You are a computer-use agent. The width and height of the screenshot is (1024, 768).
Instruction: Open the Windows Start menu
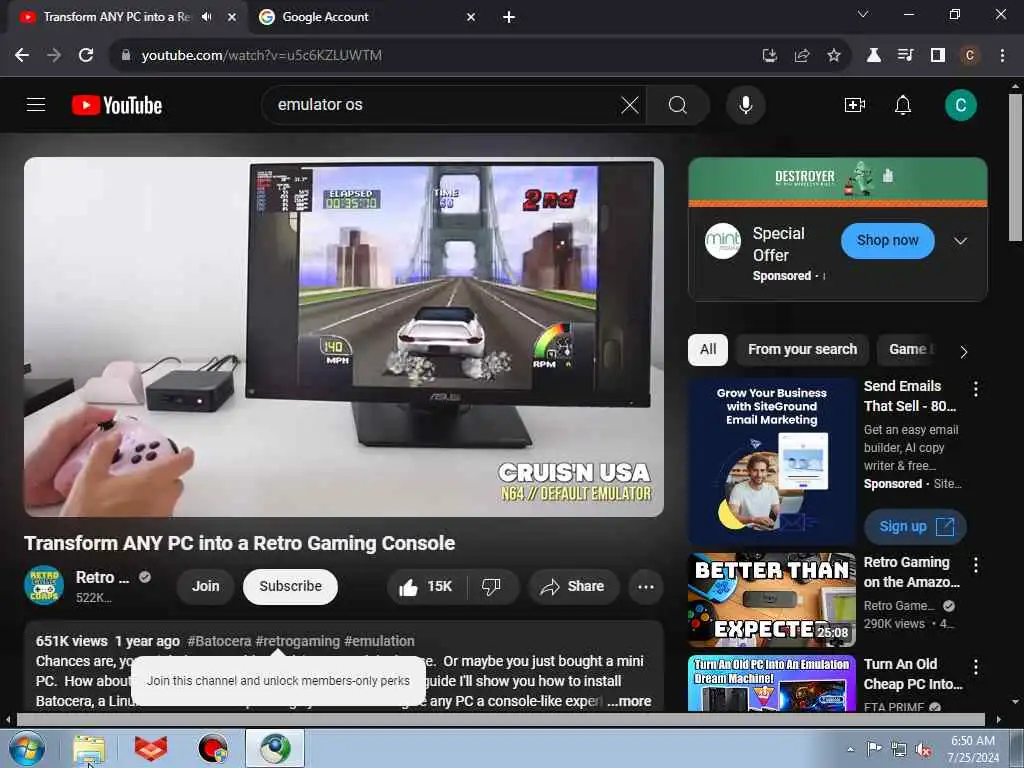pyautogui.click(x=27, y=749)
